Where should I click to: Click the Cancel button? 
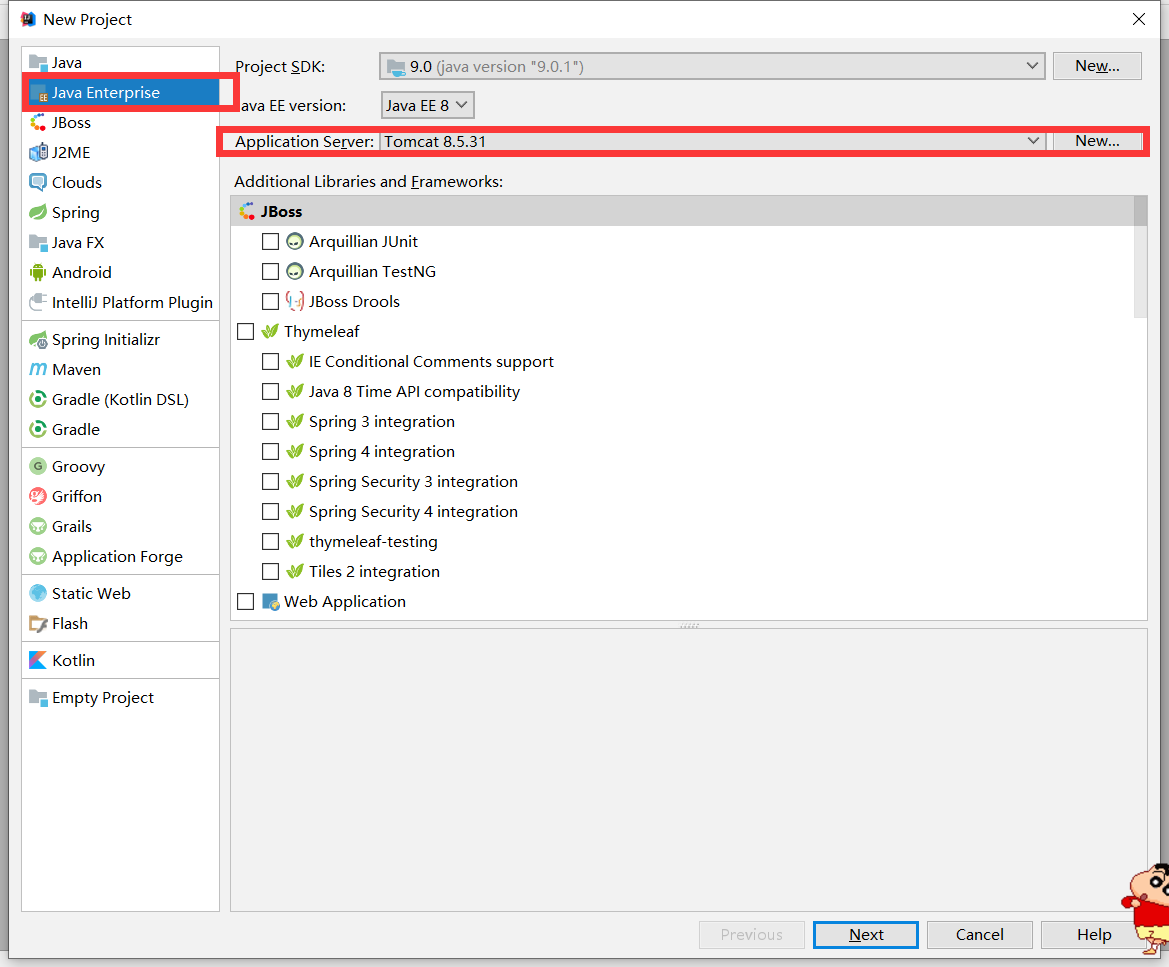pos(980,935)
